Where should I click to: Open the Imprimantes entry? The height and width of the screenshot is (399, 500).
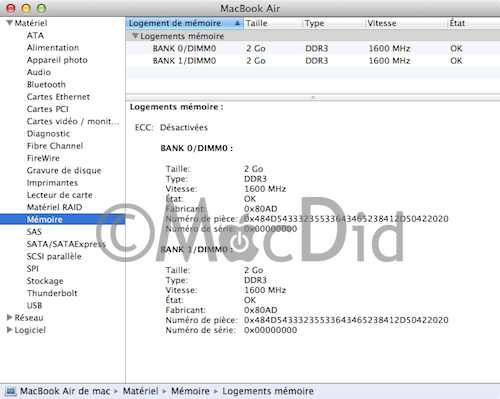52,183
